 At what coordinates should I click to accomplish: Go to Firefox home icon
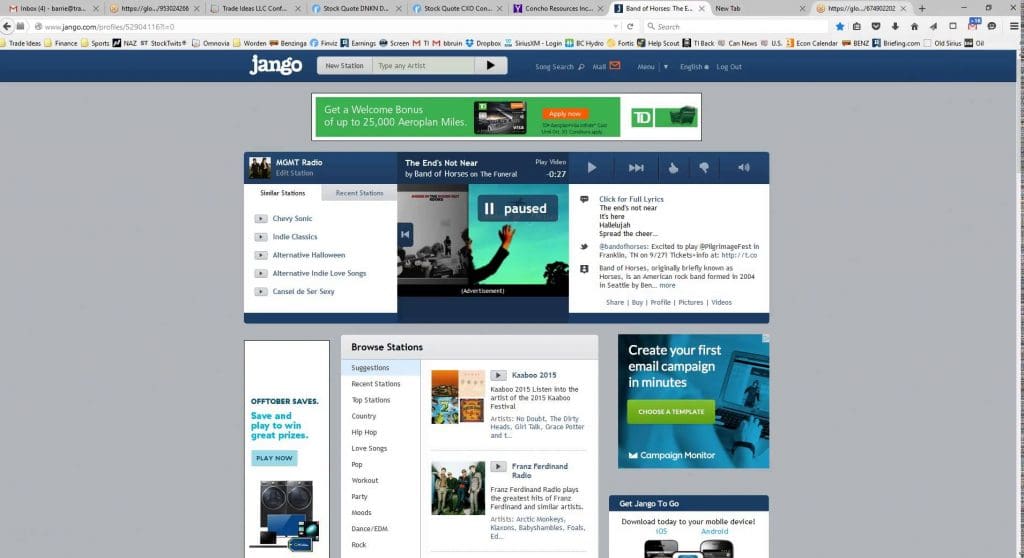[914, 26]
